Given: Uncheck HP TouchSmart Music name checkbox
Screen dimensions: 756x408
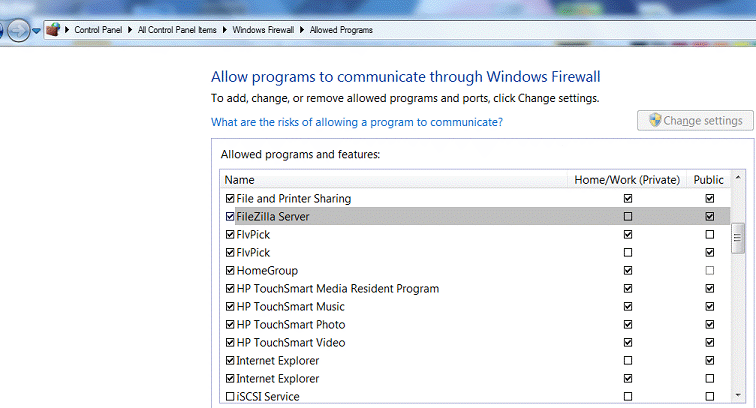Looking at the screenshot, I should (230, 307).
